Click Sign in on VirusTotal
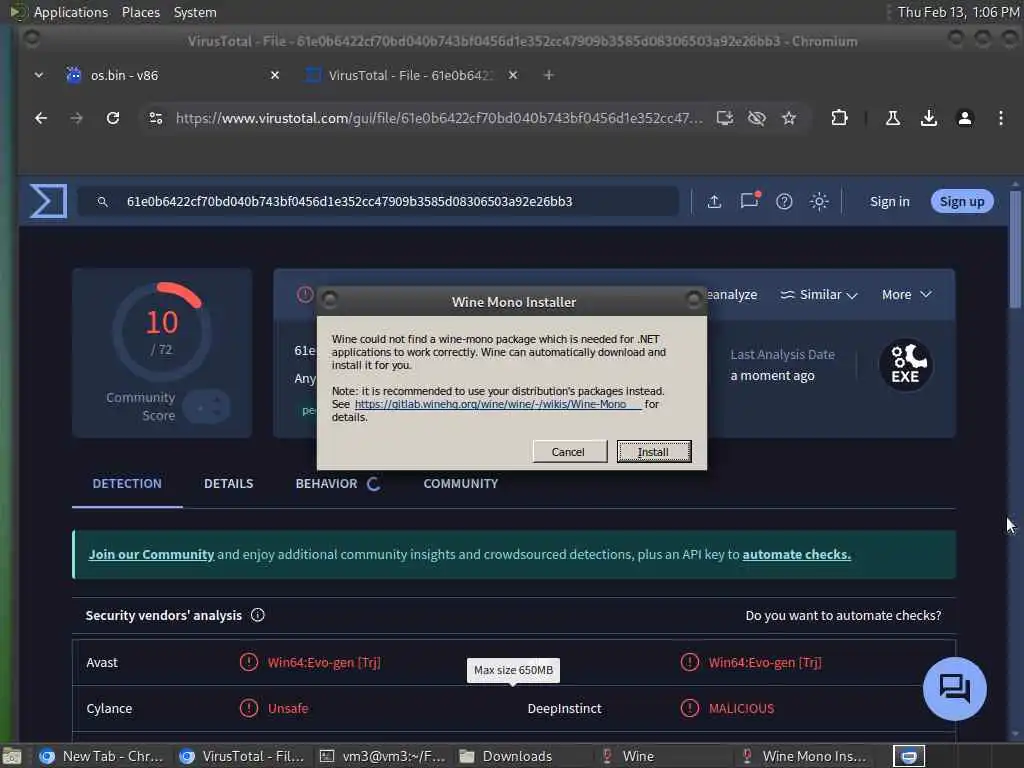 [889, 202]
